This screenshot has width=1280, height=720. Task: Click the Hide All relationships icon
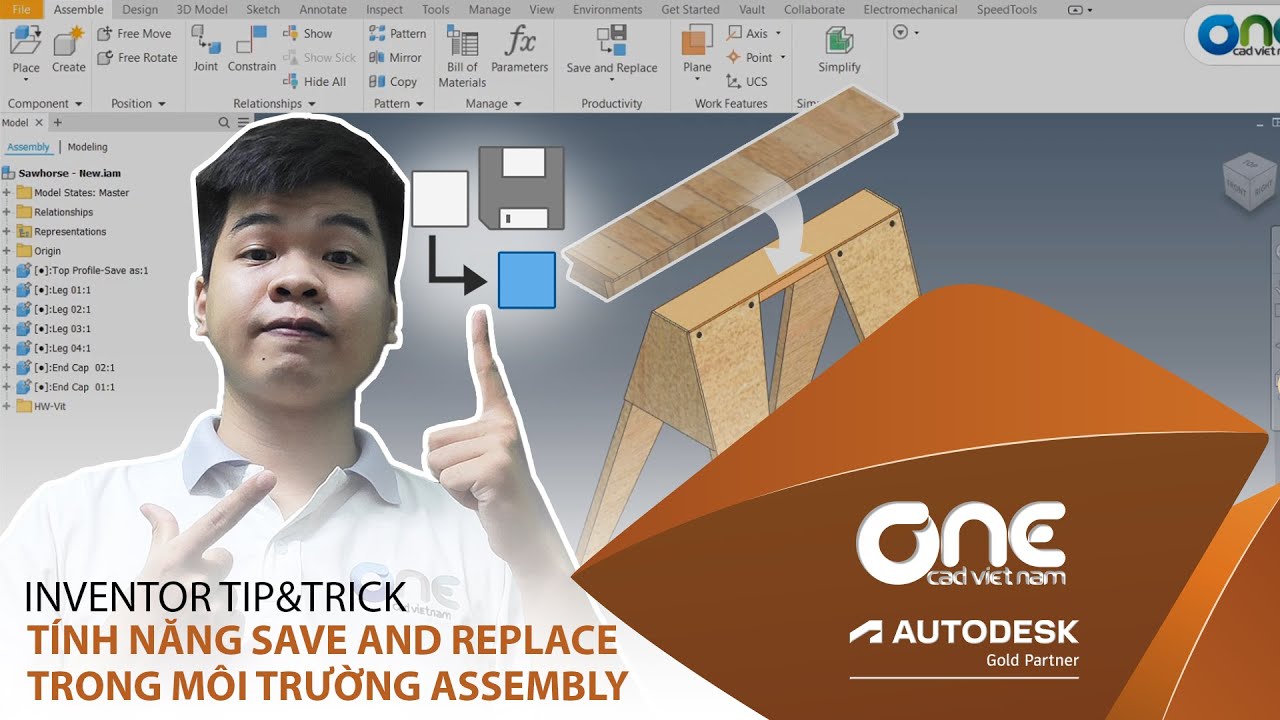[x=291, y=81]
